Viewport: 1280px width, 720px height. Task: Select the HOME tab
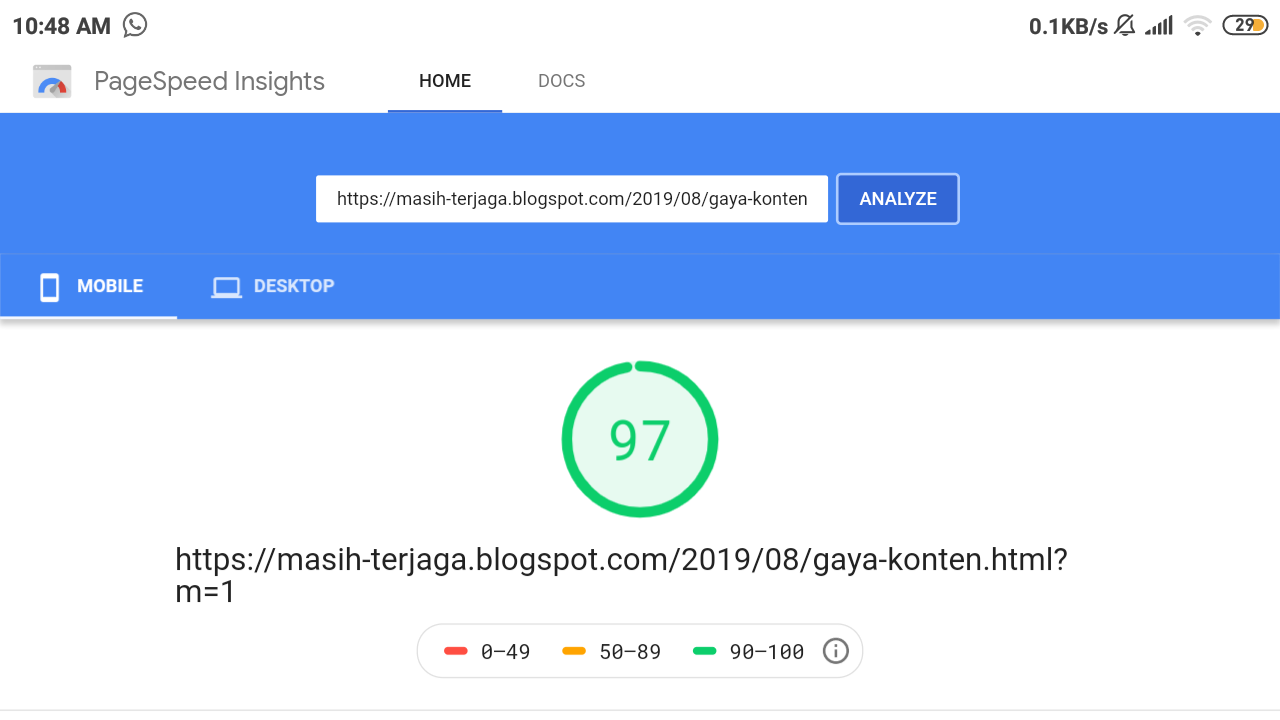point(445,81)
